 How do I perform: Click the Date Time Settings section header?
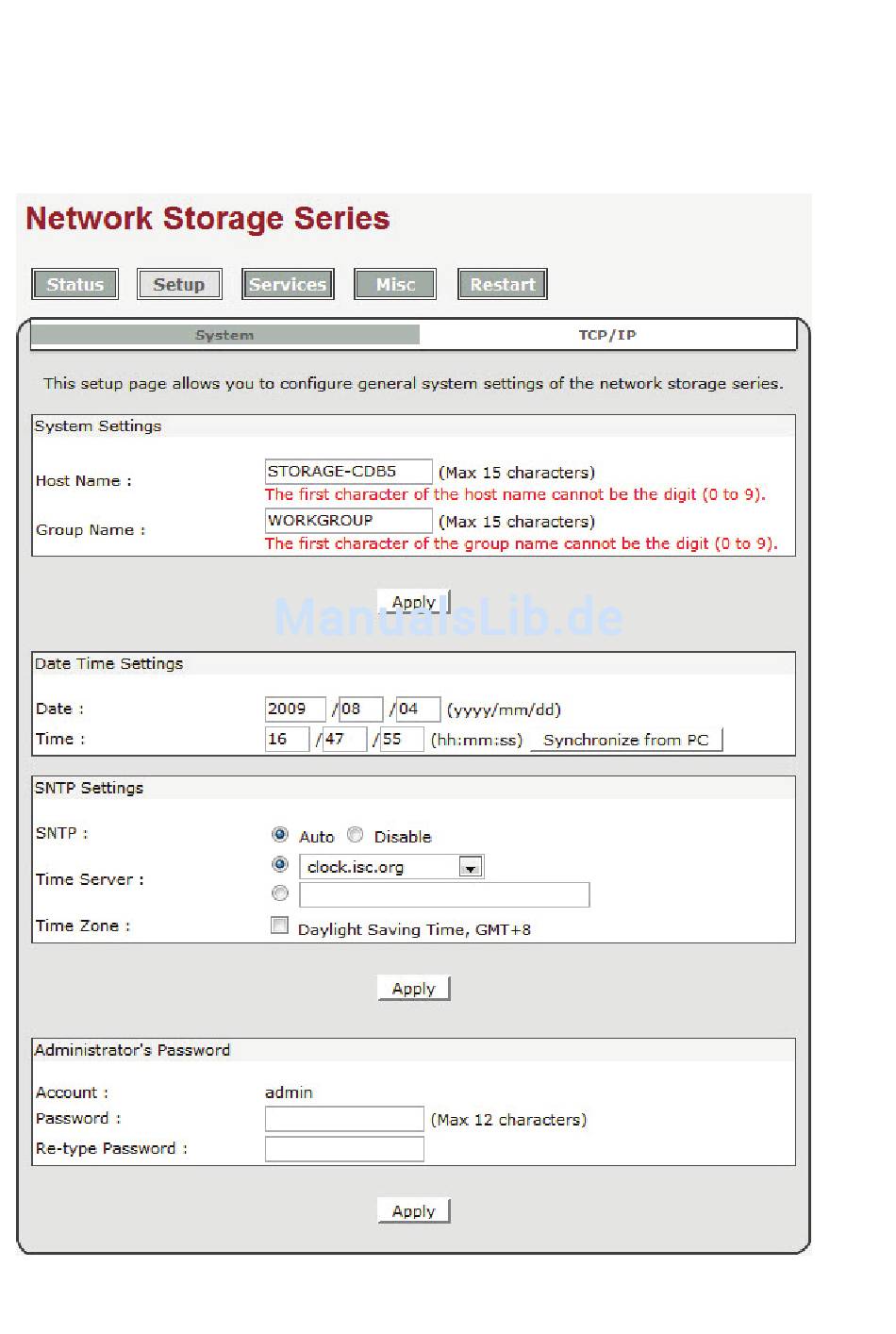click(109, 664)
